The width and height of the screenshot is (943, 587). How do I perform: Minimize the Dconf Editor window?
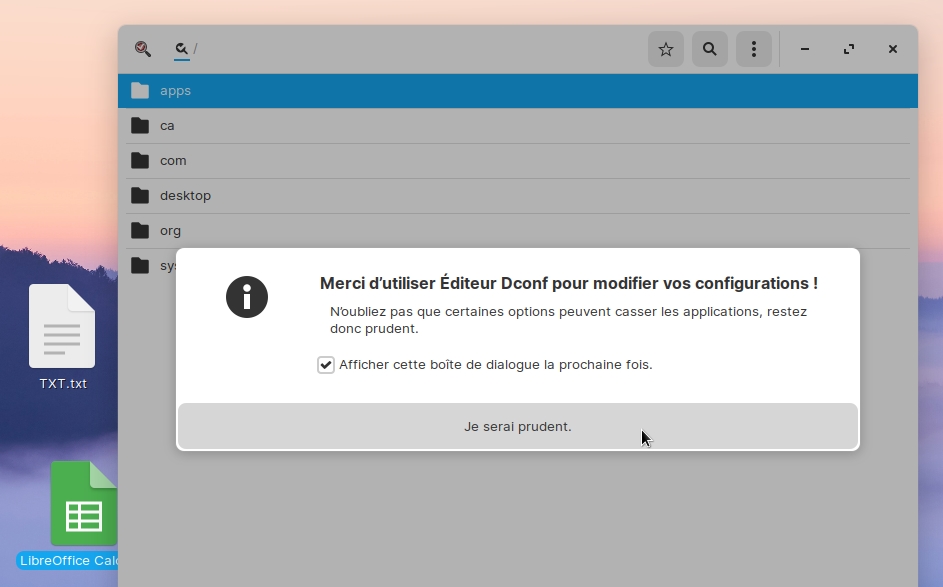(805, 49)
